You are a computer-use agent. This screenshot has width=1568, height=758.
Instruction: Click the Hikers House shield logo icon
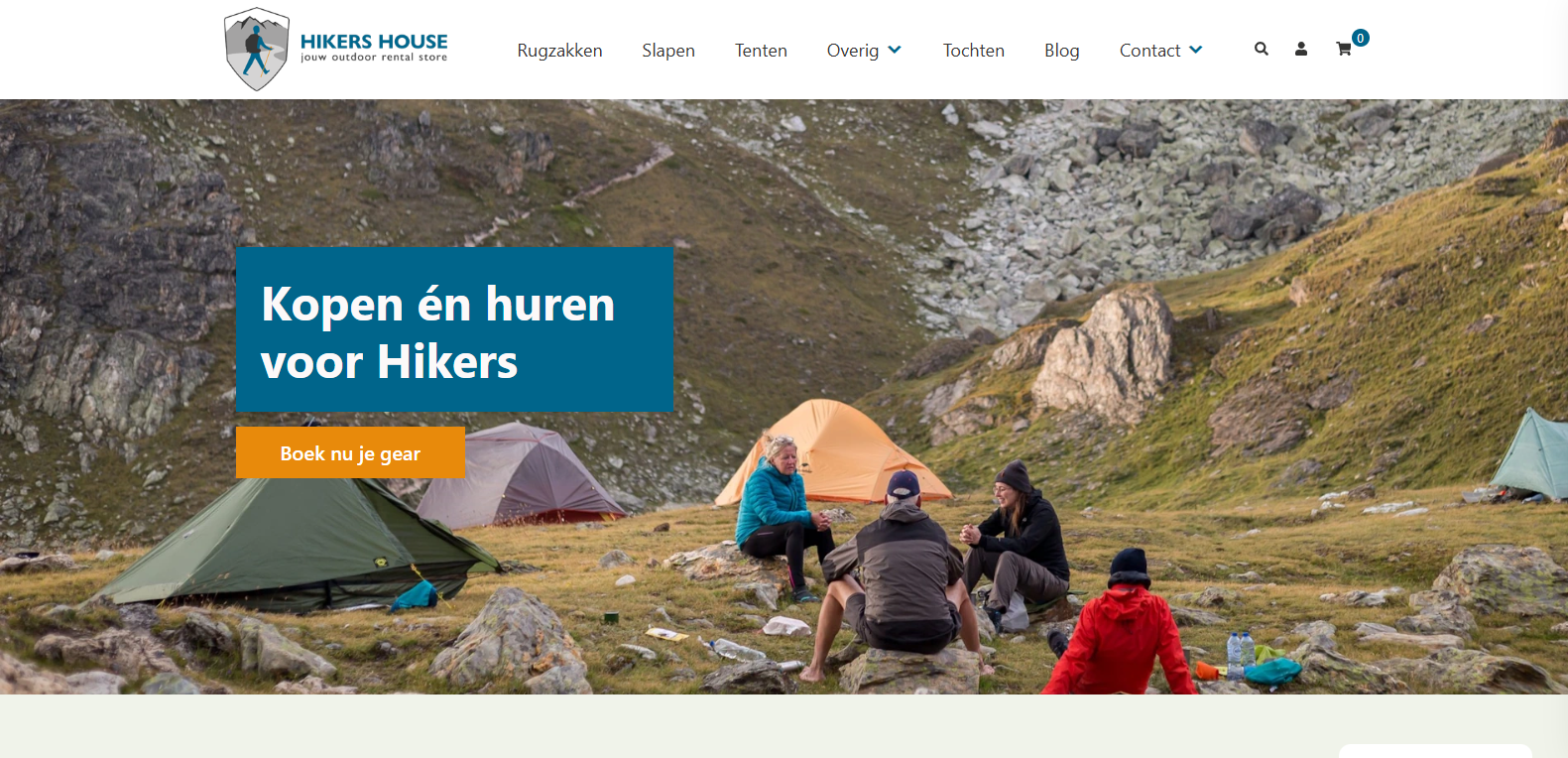pyautogui.click(x=257, y=50)
